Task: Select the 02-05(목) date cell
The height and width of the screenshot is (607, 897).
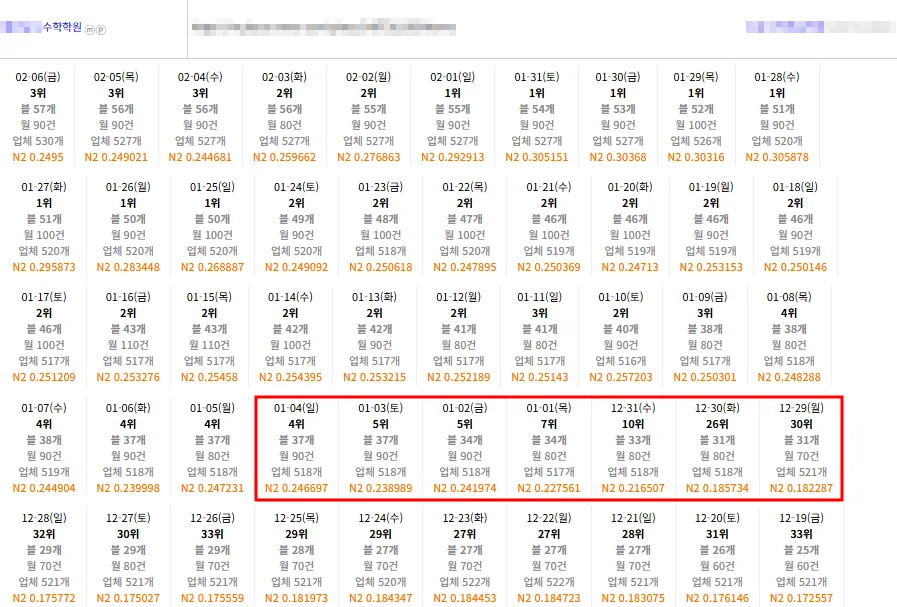Action: coord(116,77)
